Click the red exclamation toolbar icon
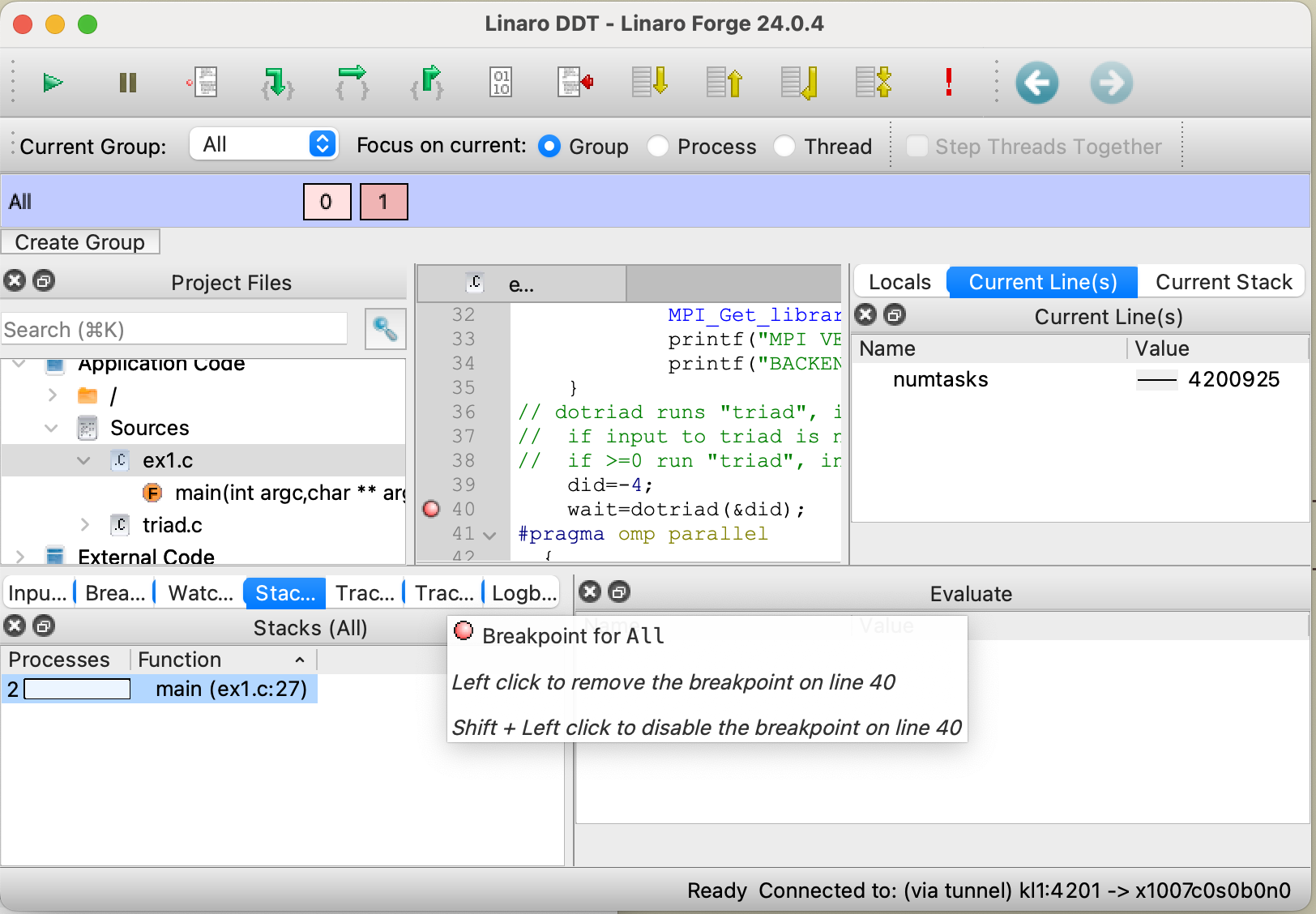 point(949,82)
